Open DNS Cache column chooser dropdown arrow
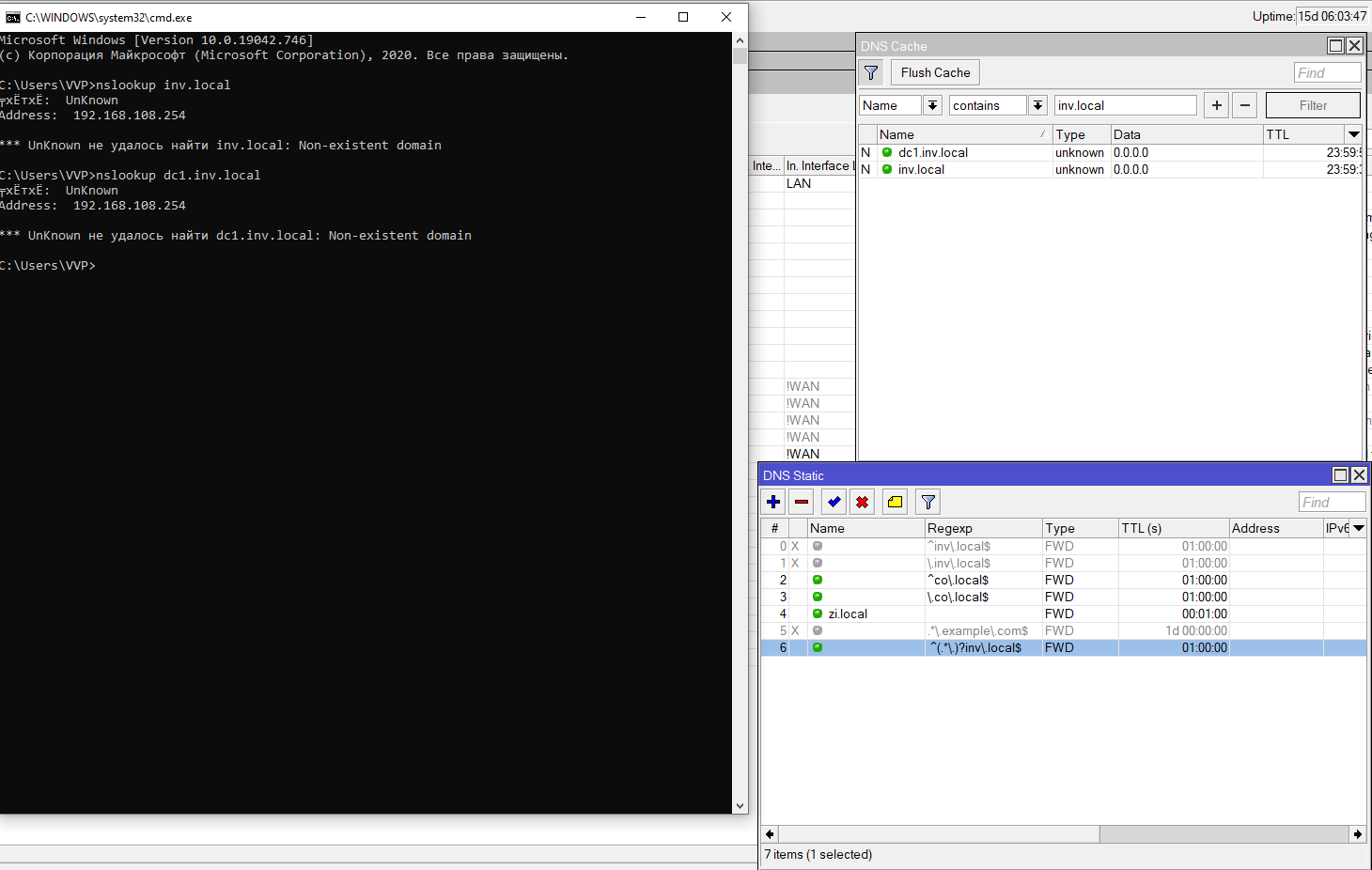Image resolution: width=1372 pixels, height=870 pixels. (x=1354, y=134)
